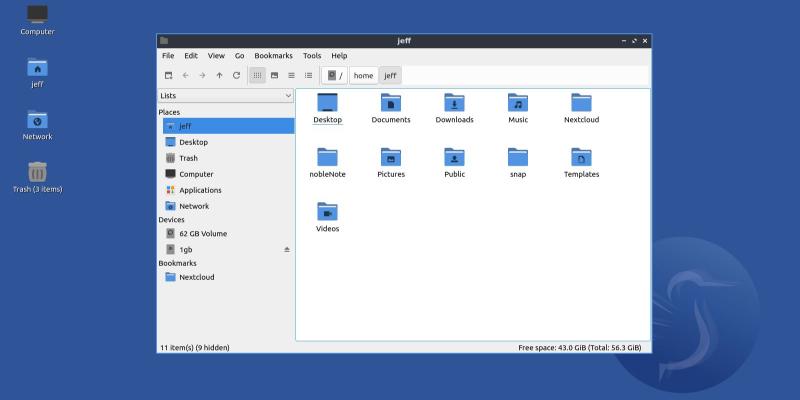
Task: Switch to thumbnail view mode
Action: click(x=274, y=76)
